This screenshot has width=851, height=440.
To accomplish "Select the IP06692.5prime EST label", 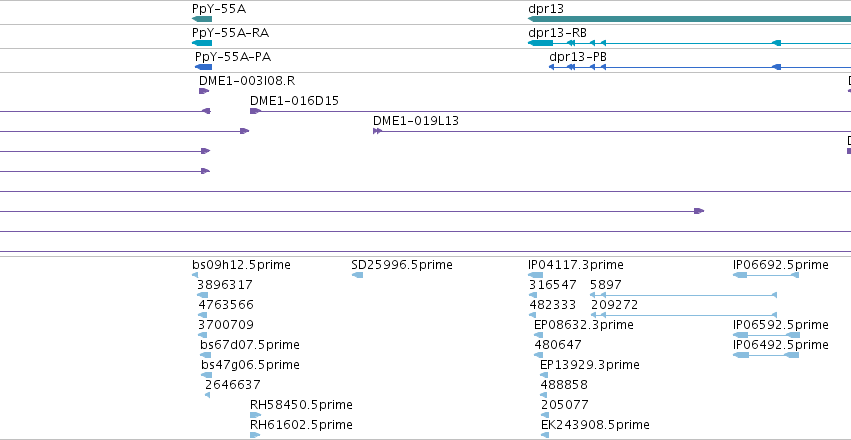I will pyautogui.click(x=780, y=265).
